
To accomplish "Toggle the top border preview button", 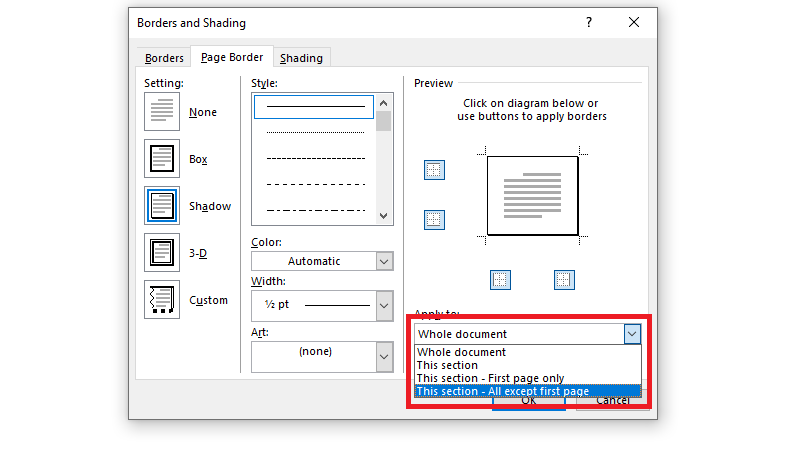I will point(434,170).
